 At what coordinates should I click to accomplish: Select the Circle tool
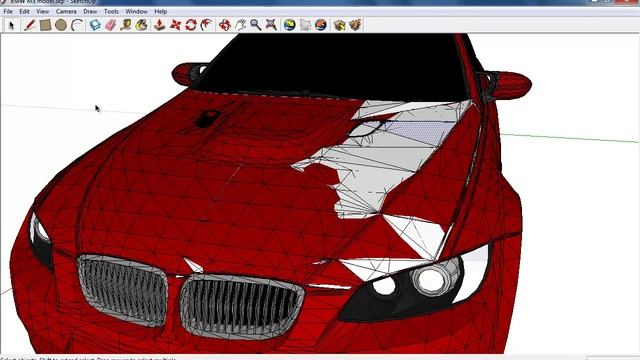pos(61,25)
